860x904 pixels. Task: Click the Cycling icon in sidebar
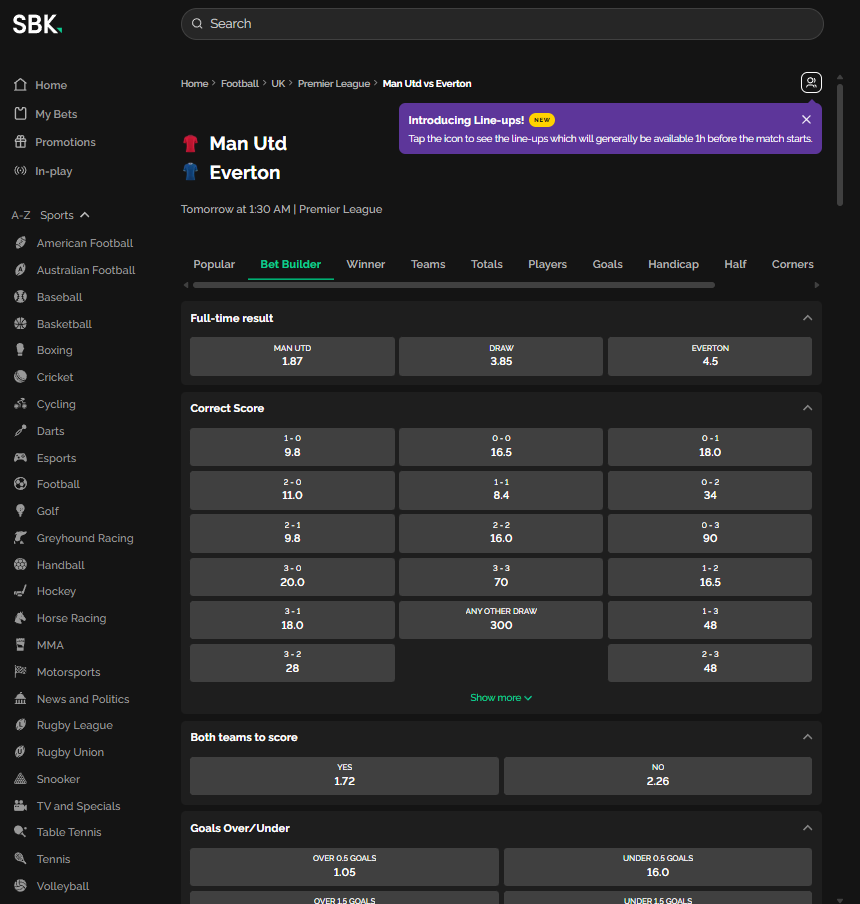tap(20, 404)
